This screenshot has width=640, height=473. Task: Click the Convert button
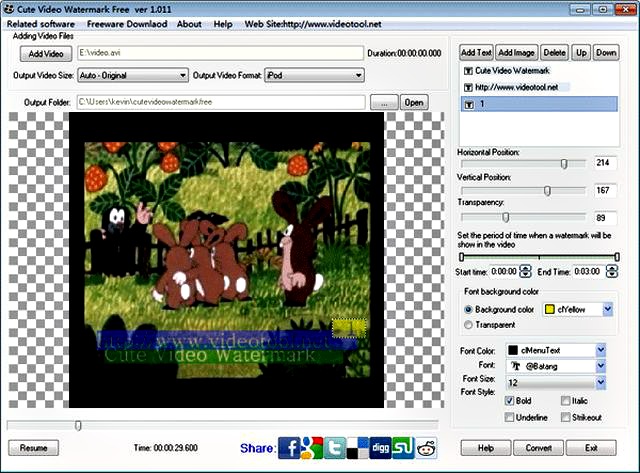pos(538,448)
